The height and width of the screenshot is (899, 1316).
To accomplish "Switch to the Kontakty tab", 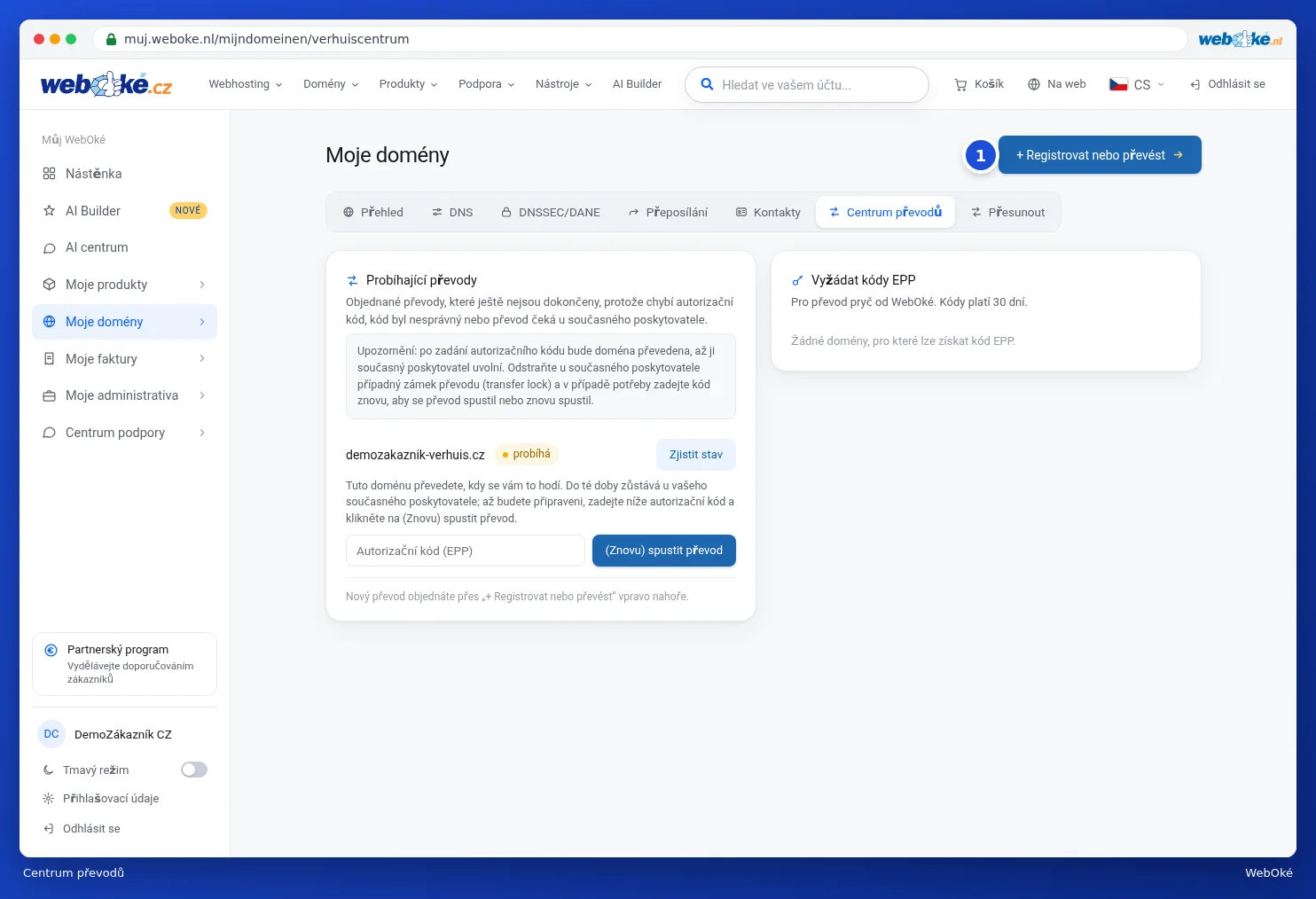I will coord(768,212).
